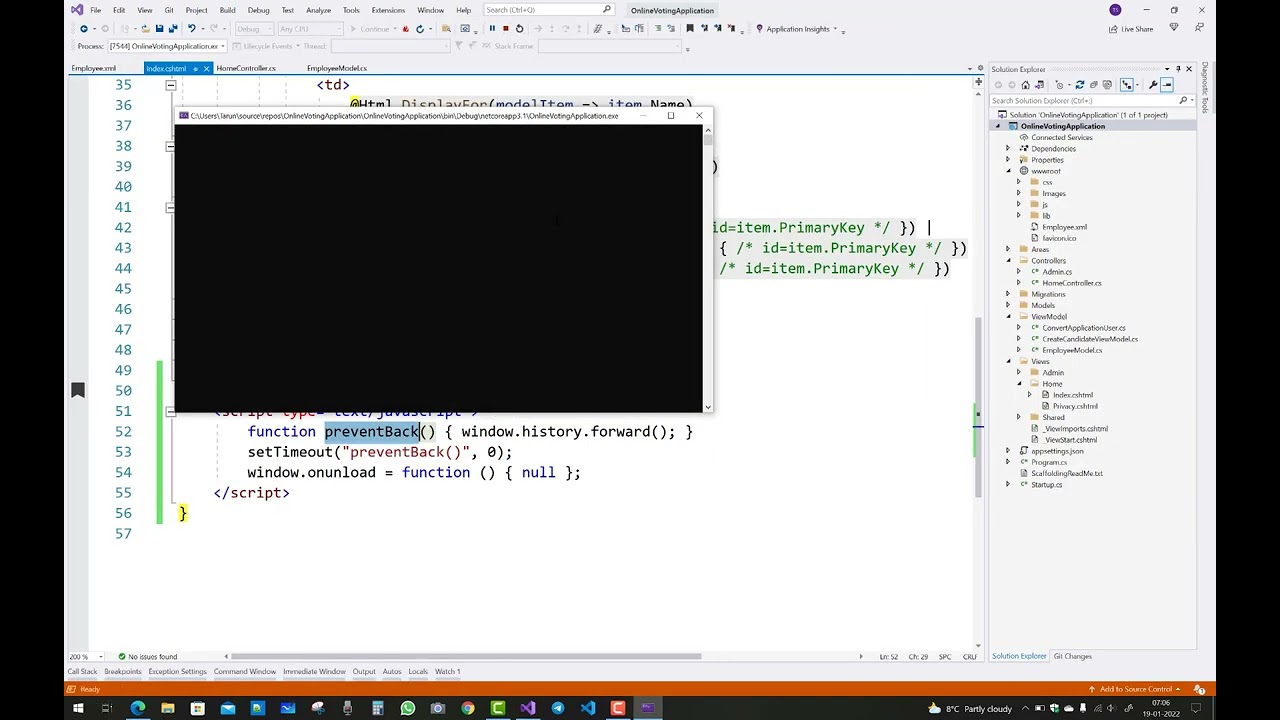Click No issues found indicator
The width and height of the screenshot is (1280, 720).
tap(147, 657)
